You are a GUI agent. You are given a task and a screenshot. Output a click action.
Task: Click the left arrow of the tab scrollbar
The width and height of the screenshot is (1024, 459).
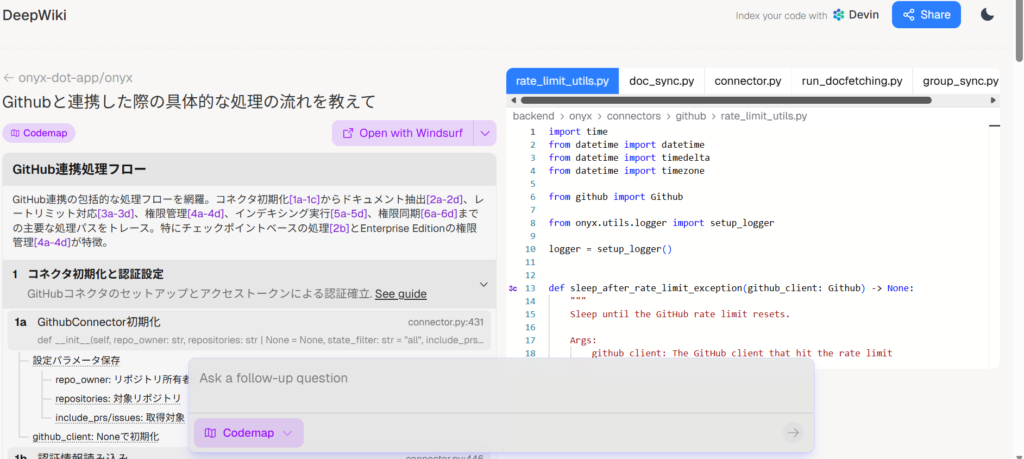(513, 100)
